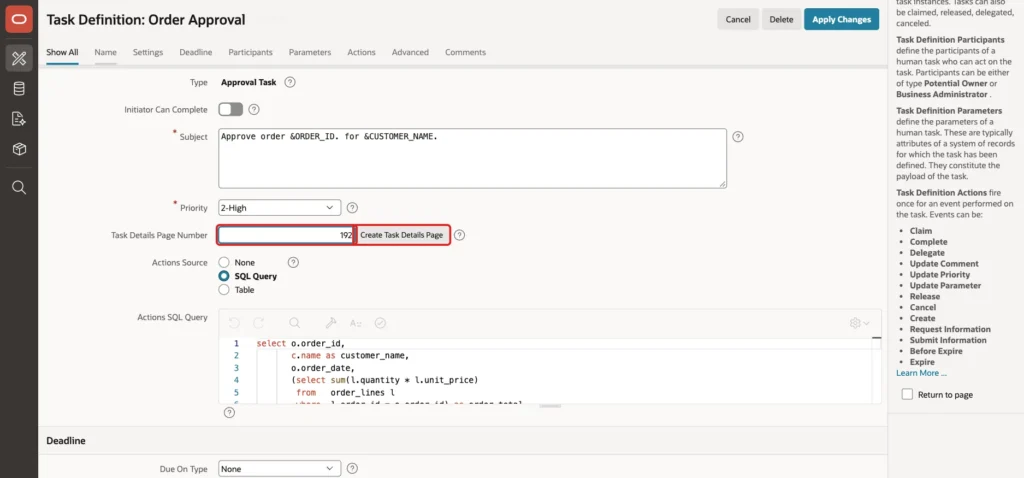
Task: Switch to the Deadline tab
Action: (x=196, y=52)
